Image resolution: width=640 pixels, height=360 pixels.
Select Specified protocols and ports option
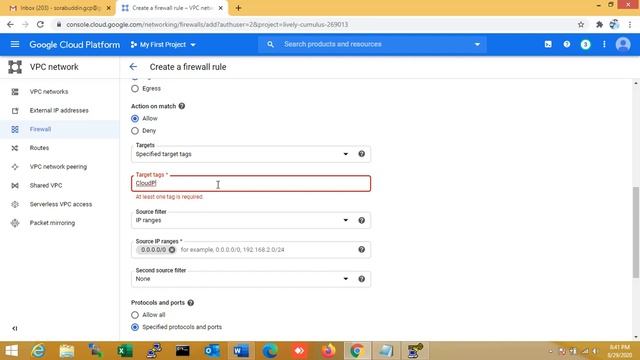pos(135,327)
